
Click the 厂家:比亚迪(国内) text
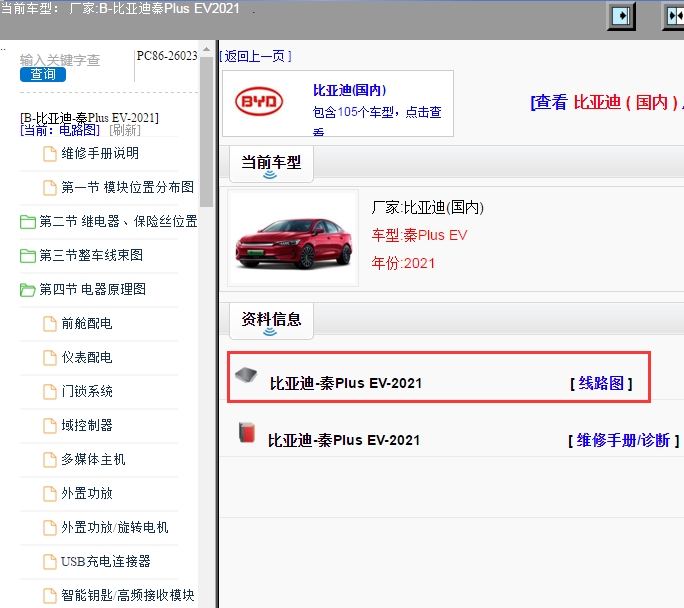(428, 208)
